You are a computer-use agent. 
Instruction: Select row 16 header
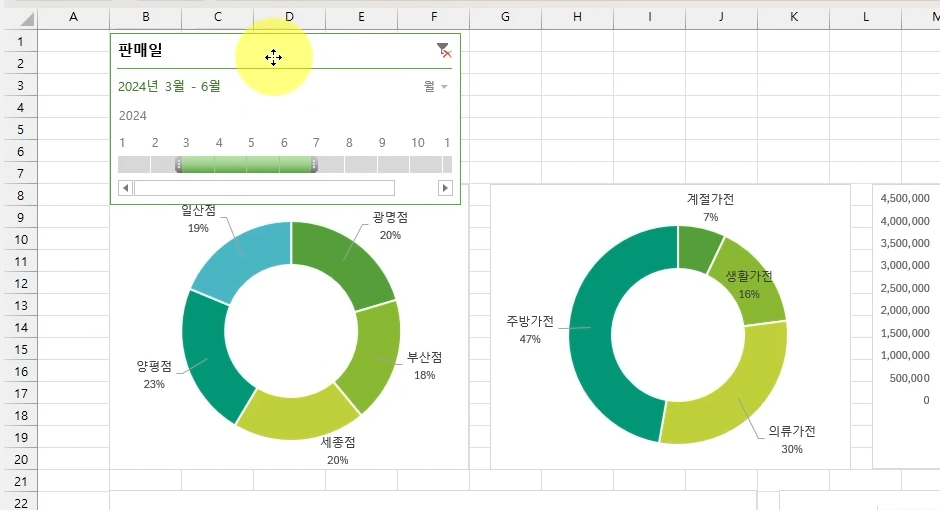20,372
